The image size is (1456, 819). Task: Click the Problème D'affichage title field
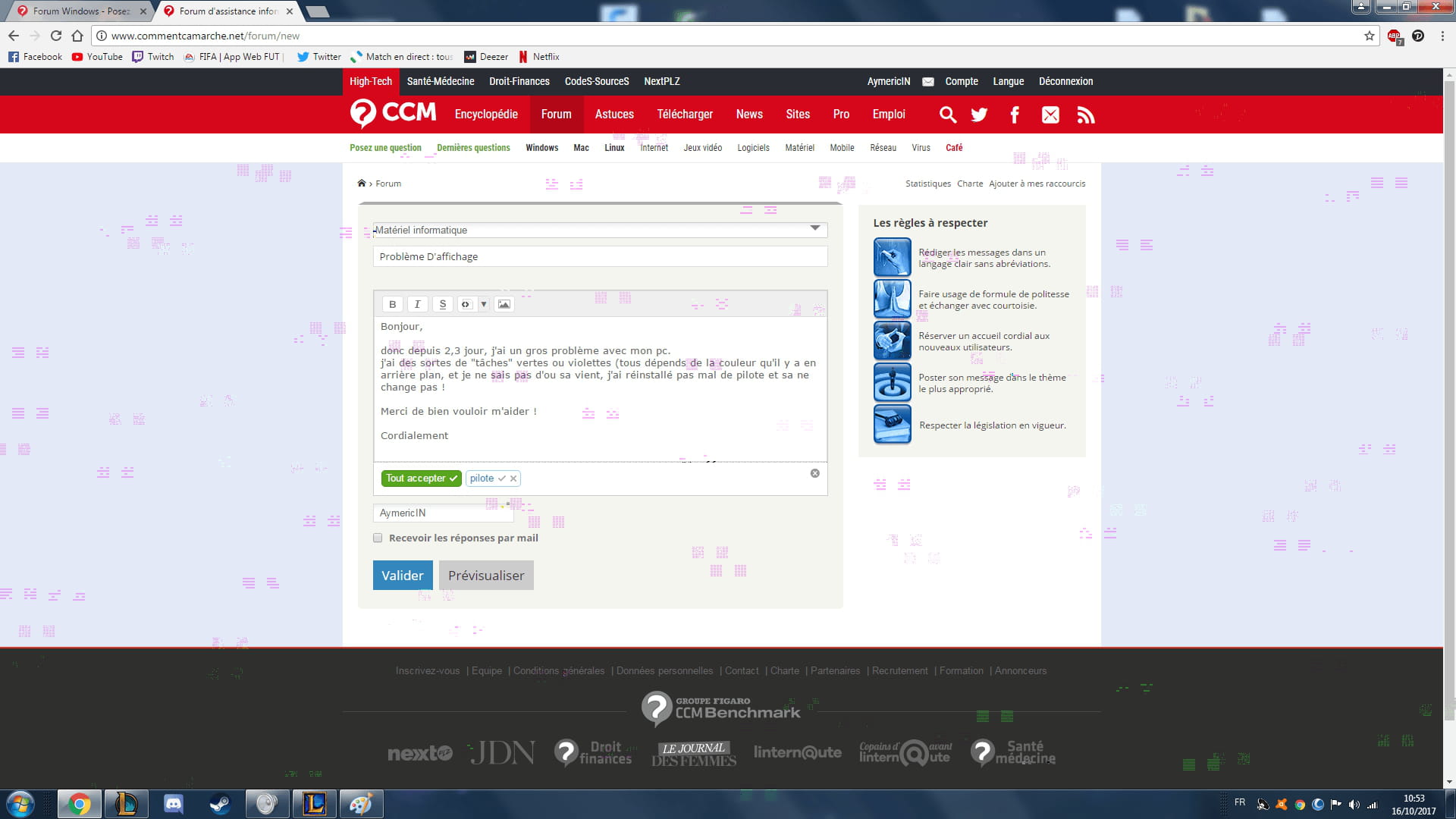coord(599,257)
